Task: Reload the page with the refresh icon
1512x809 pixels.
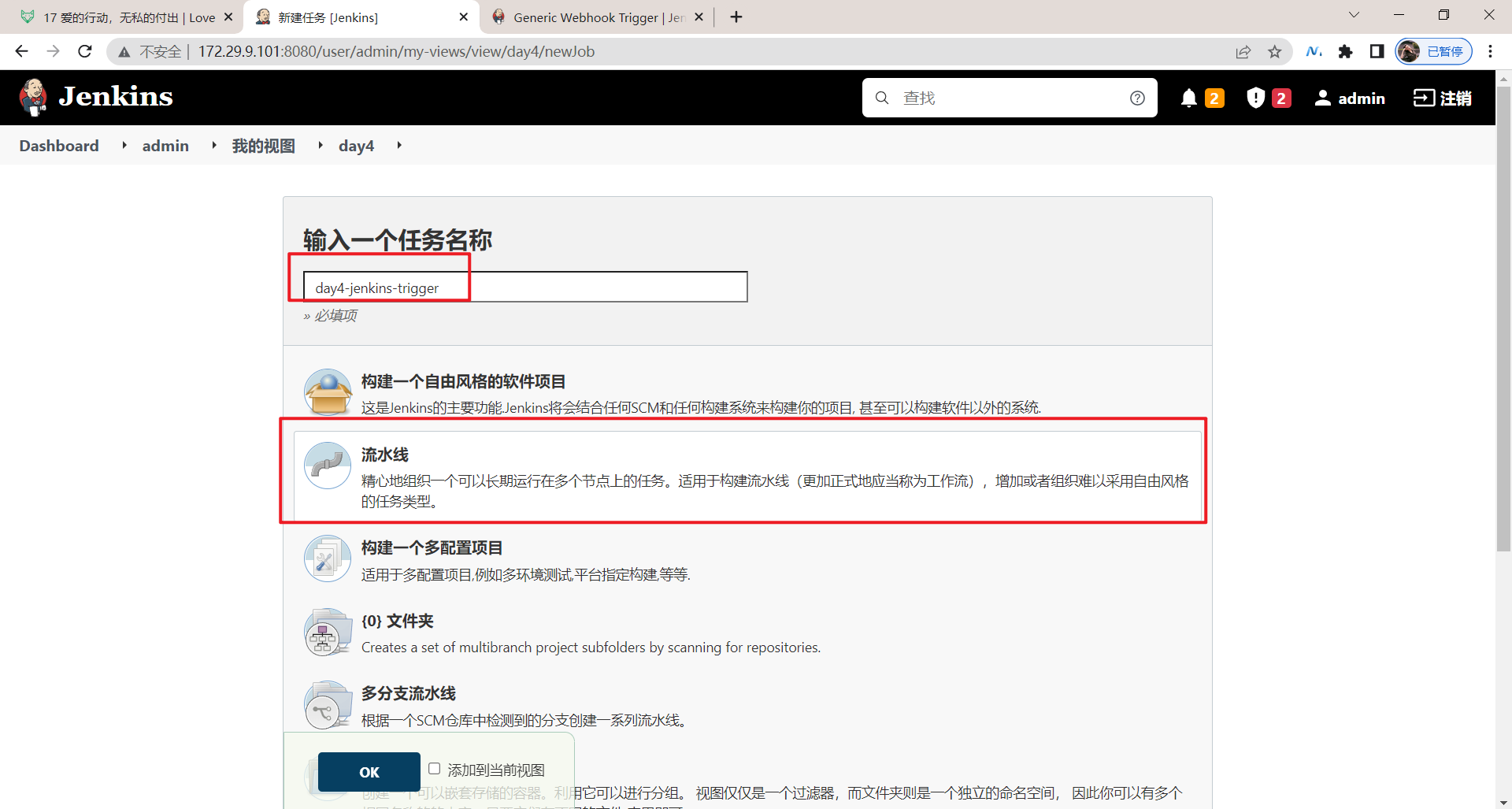Action: coord(85,51)
